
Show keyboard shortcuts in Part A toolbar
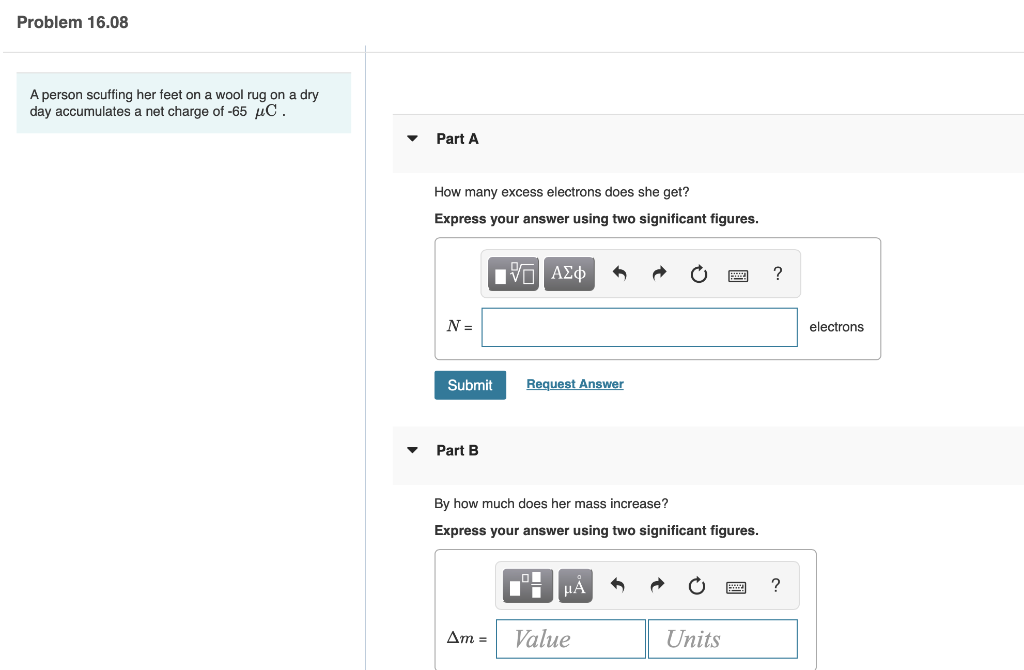(738, 276)
